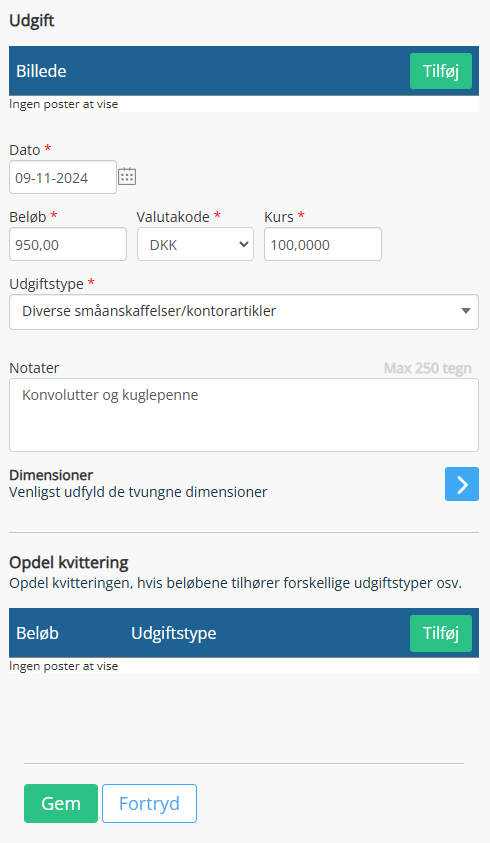Open the calendar date picker icon
Viewport: 490px width, 843px height.
127,176
